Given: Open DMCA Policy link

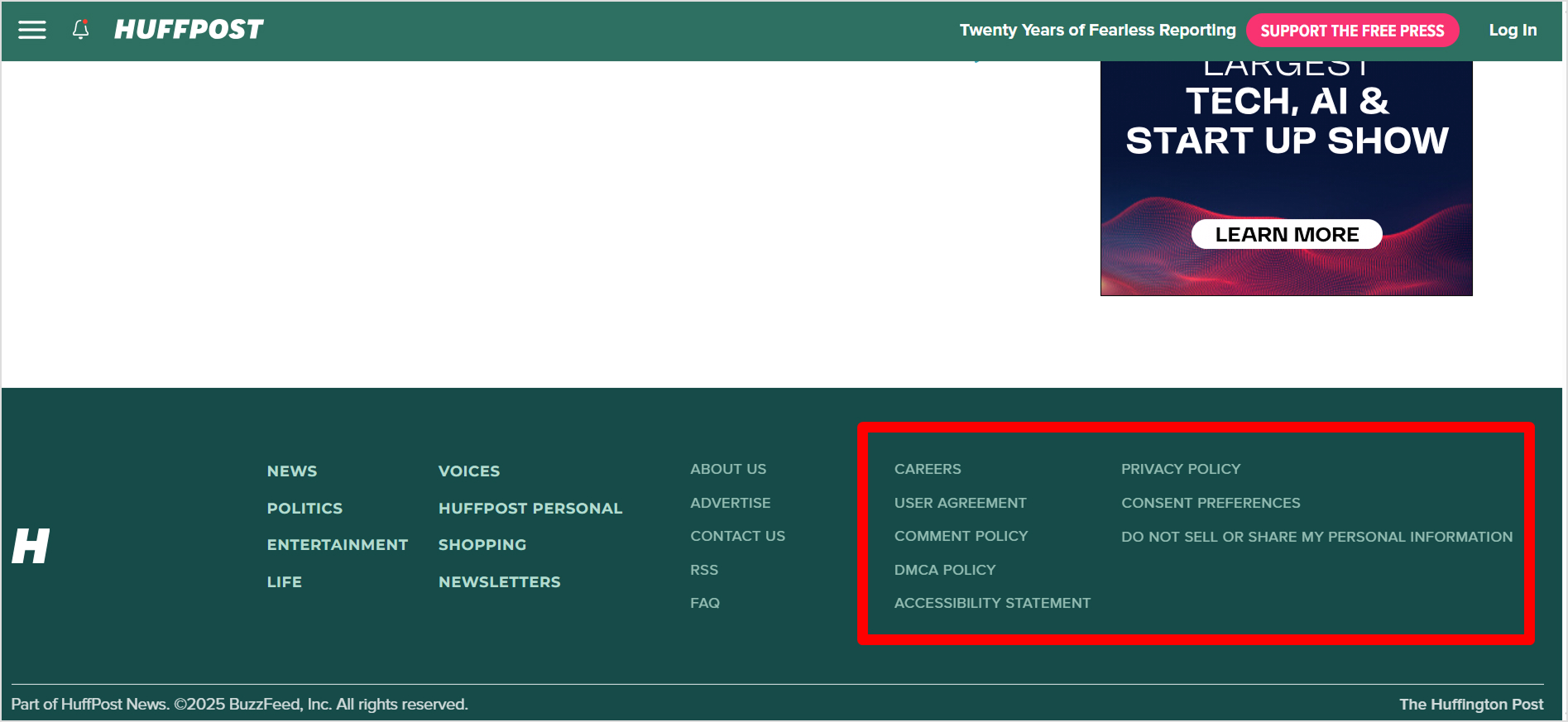Looking at the screenshot, I should point(945,570).
